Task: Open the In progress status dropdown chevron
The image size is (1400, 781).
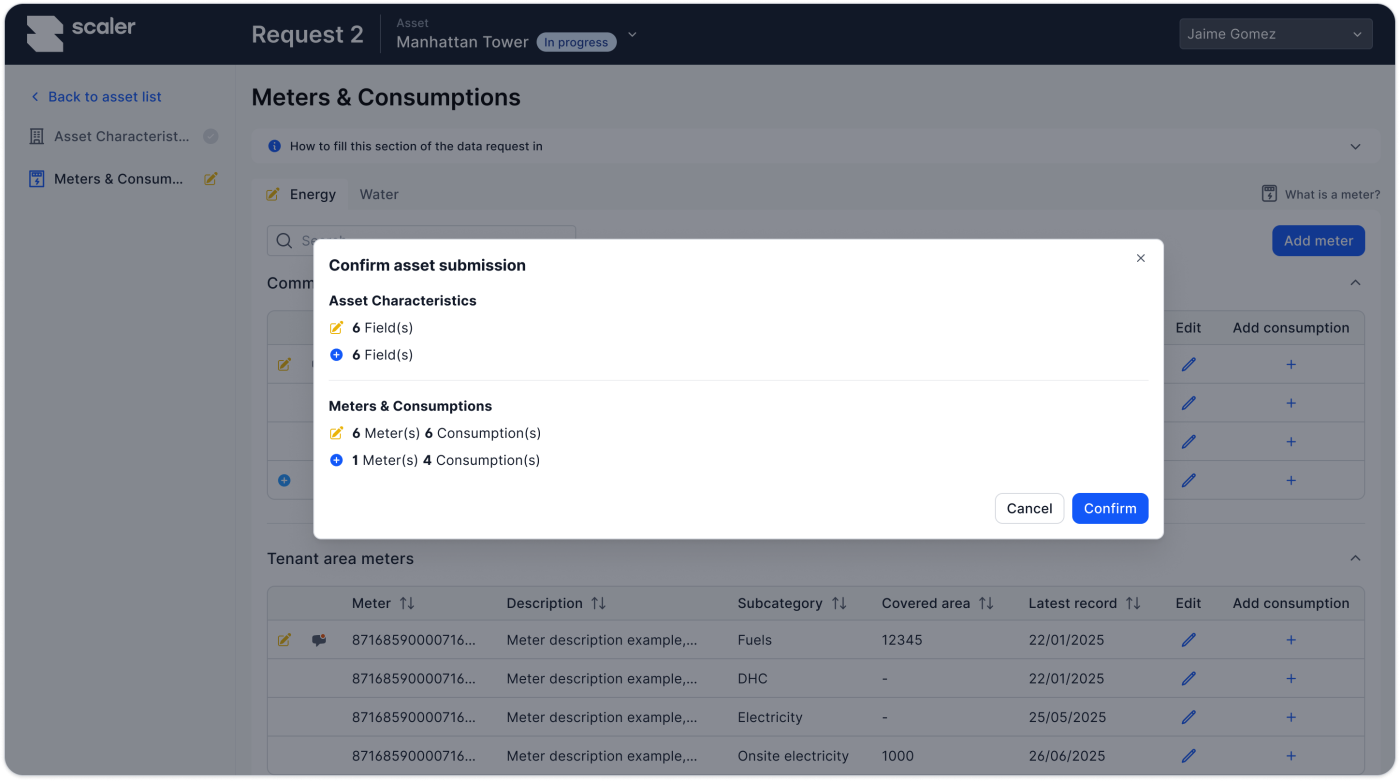Action: 631,36
